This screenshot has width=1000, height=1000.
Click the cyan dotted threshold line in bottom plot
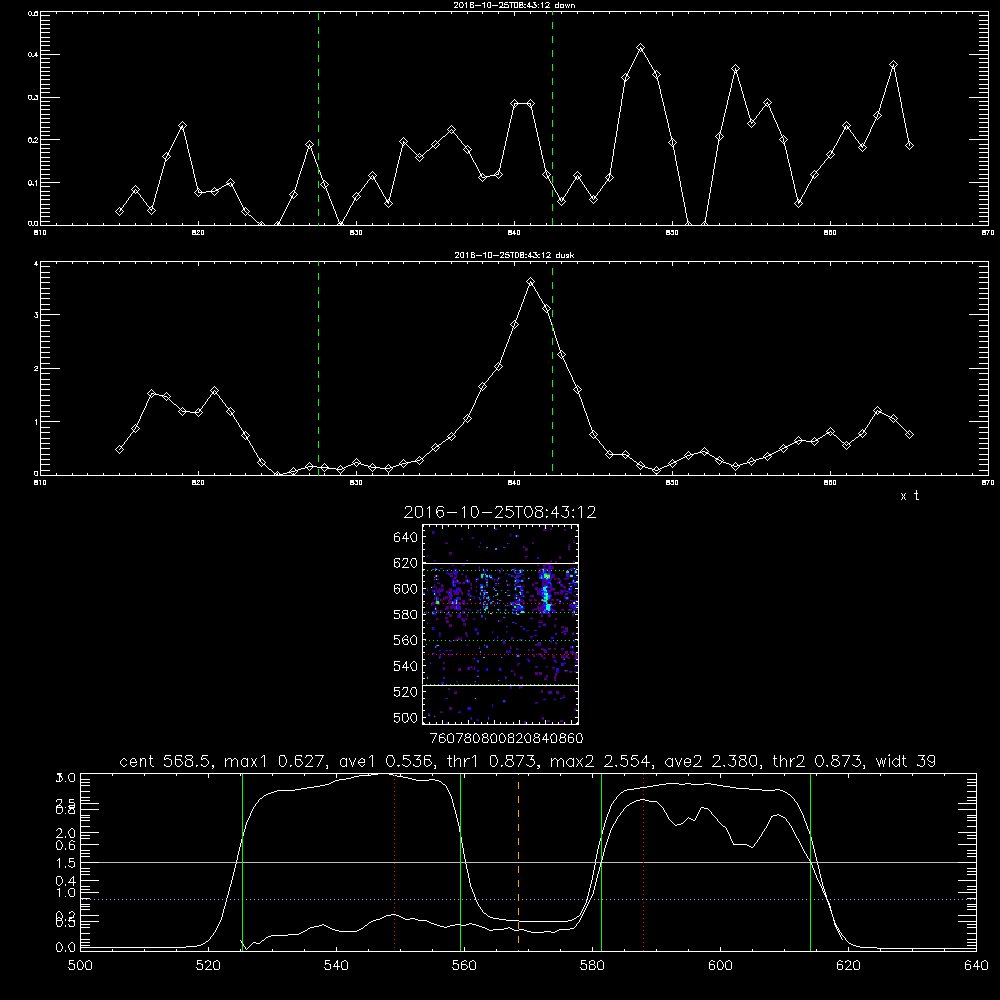click(x=528, y=899)
